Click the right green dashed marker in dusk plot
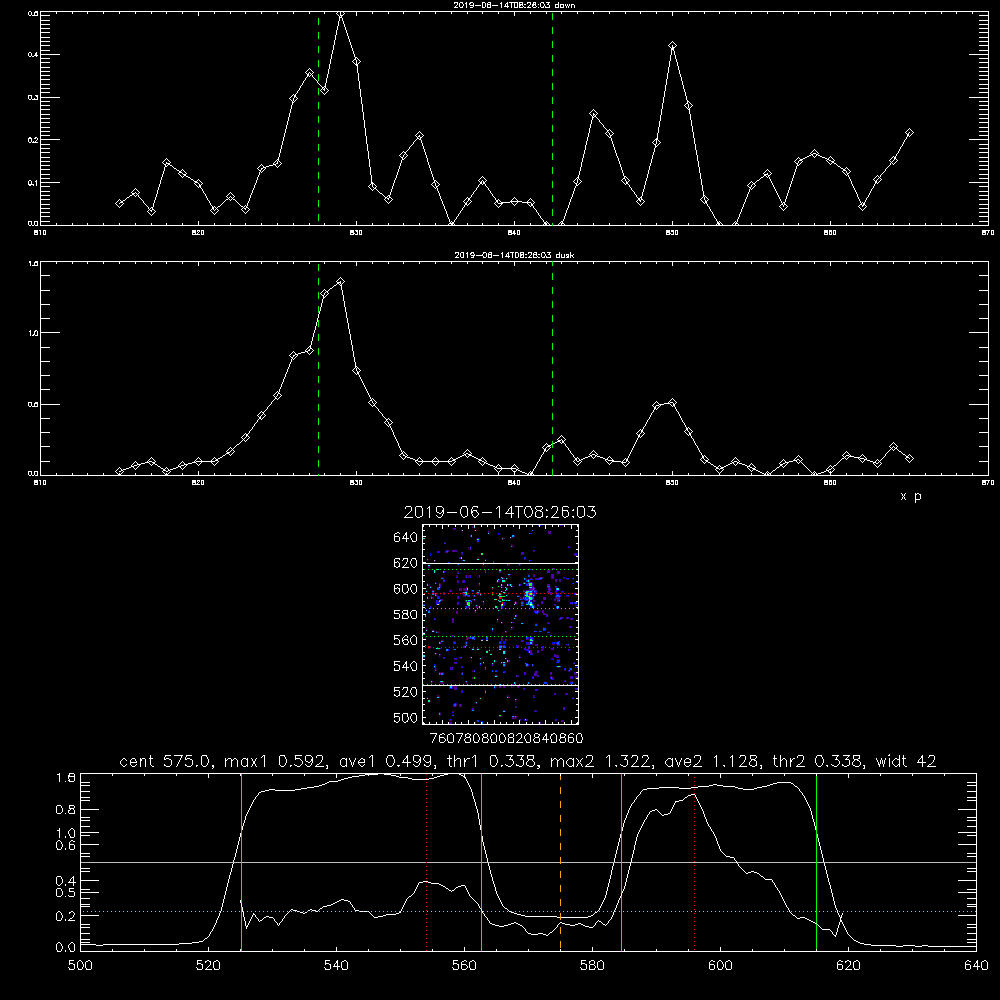 tap(552, 368)
